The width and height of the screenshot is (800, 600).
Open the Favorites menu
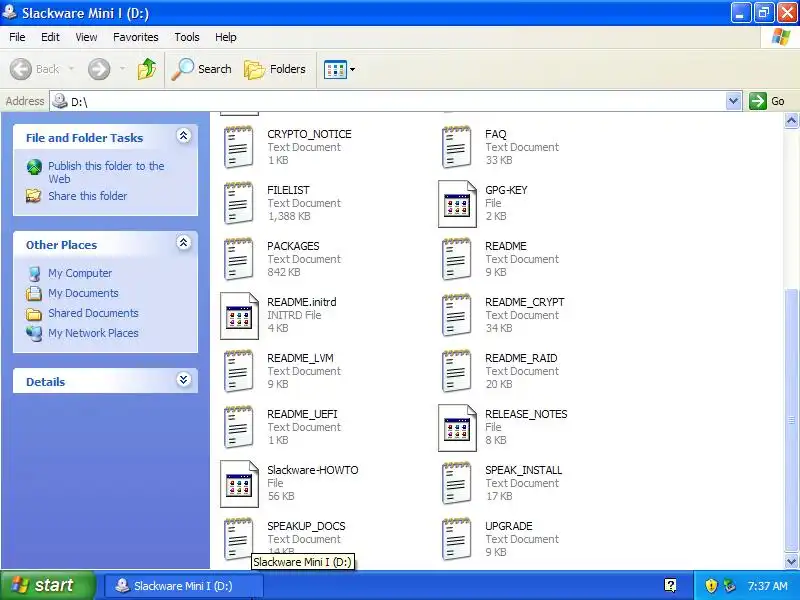(136, 37)
